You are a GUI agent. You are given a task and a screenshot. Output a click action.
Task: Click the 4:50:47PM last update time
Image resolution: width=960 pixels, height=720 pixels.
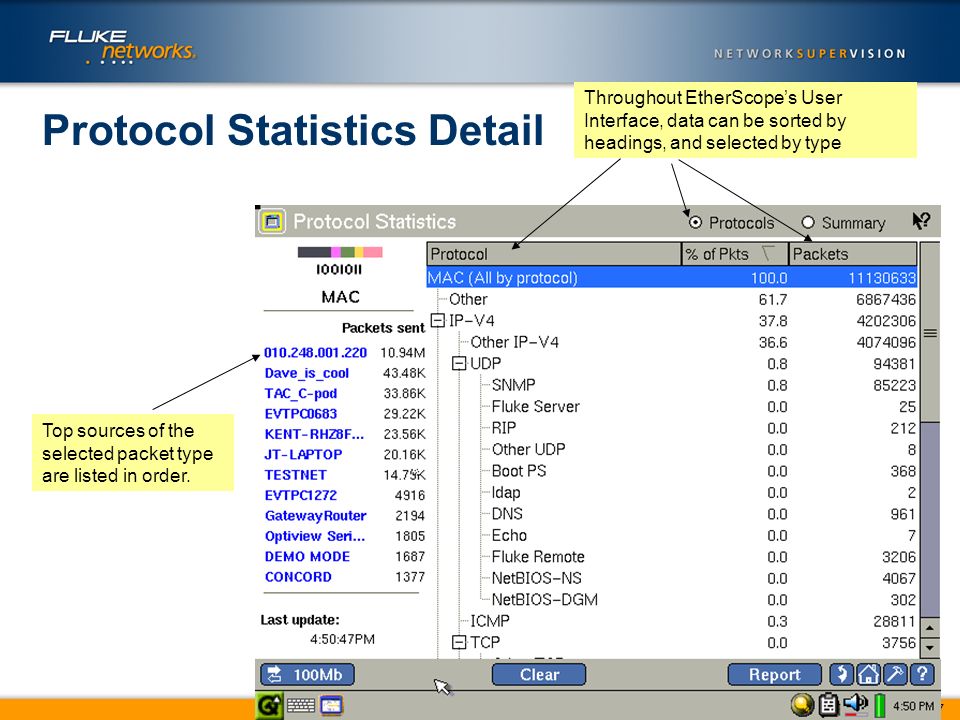coord(342,639)
